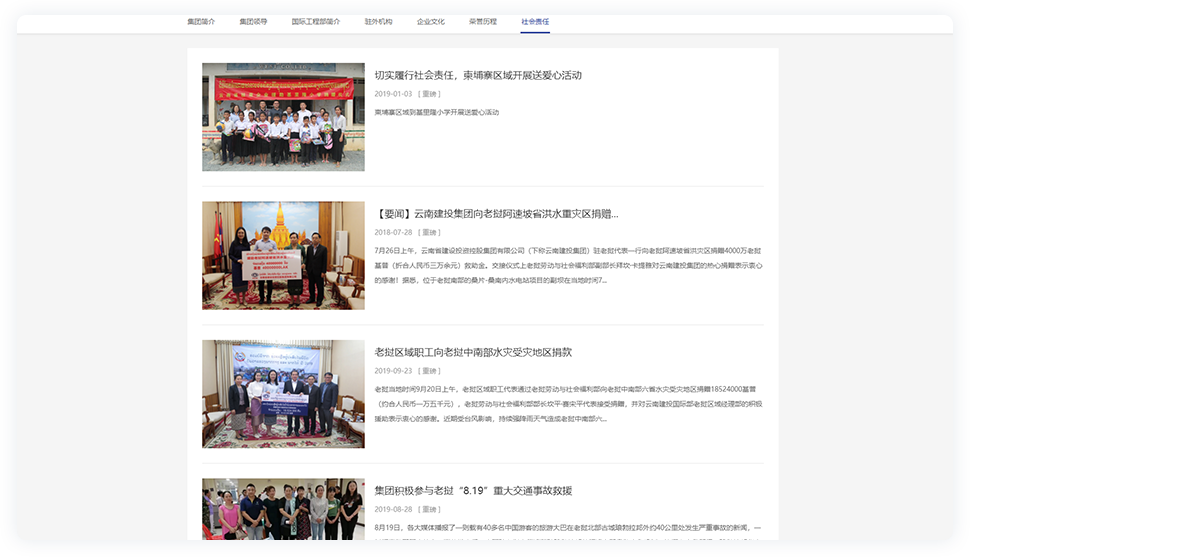Click the [重磅] tag beside 2018-07-28
Image resolution: width=1200 pixels, height=557 pixels.
point(429,233)
